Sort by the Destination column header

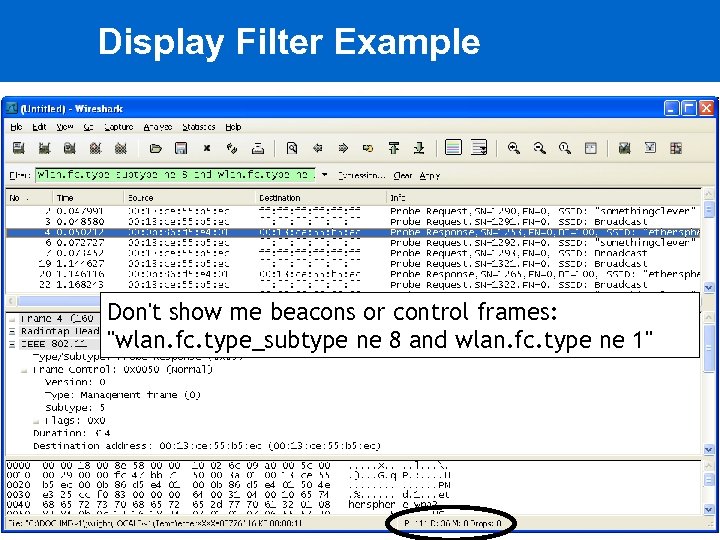pos(321,198)
